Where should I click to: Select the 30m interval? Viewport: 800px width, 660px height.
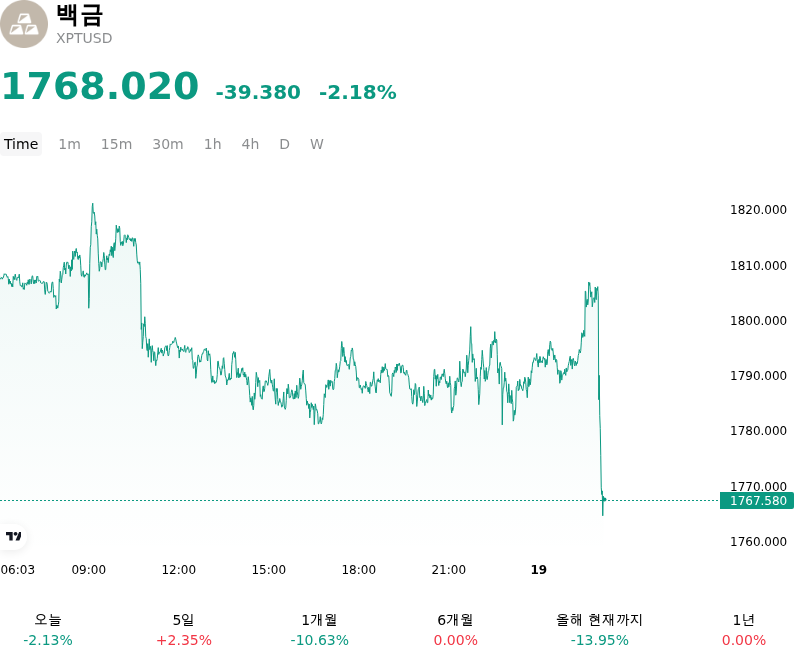(x=168, y=144)
